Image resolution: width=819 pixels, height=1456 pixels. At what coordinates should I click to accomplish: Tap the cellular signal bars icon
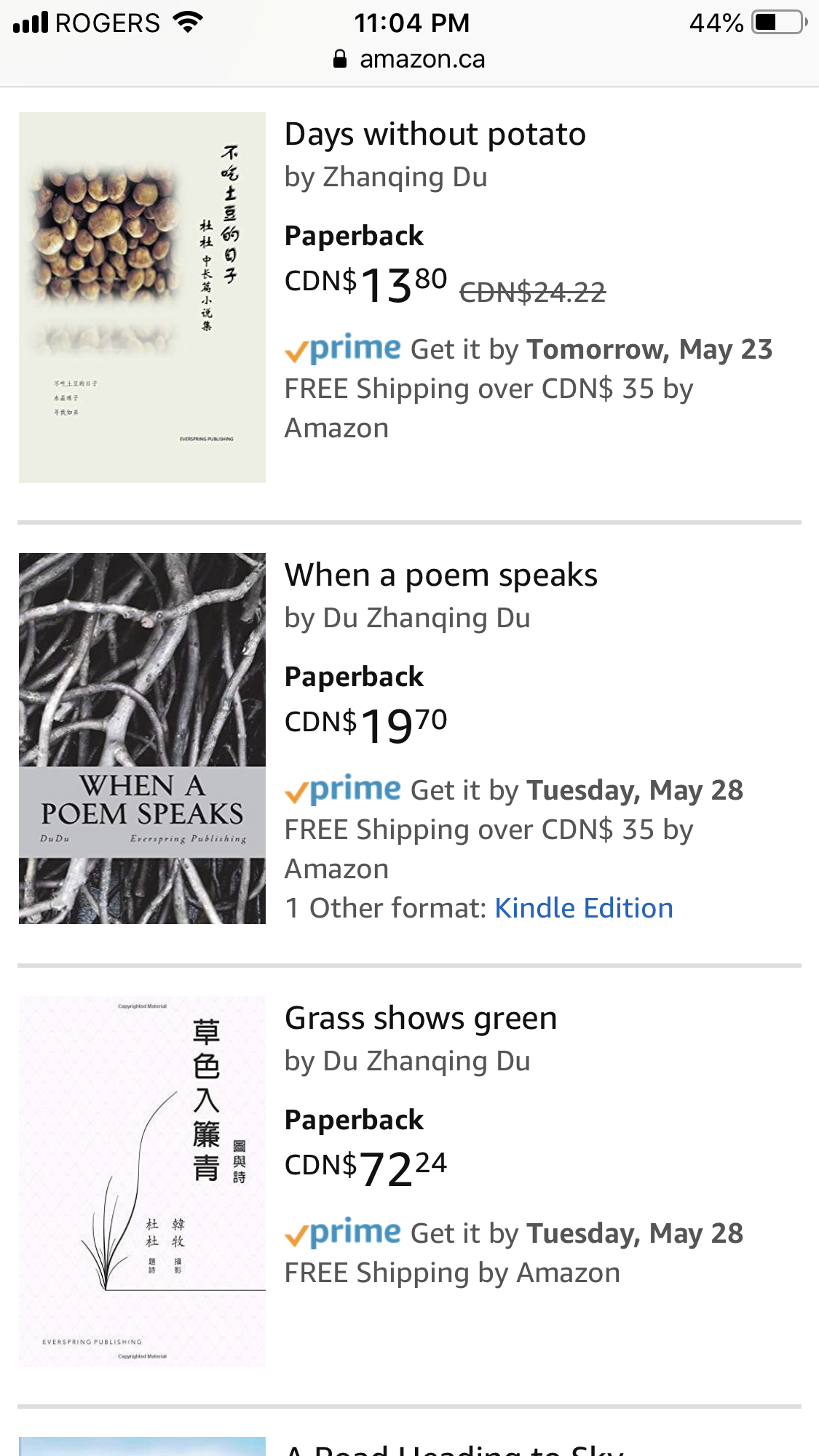click(x=31, y=23)
